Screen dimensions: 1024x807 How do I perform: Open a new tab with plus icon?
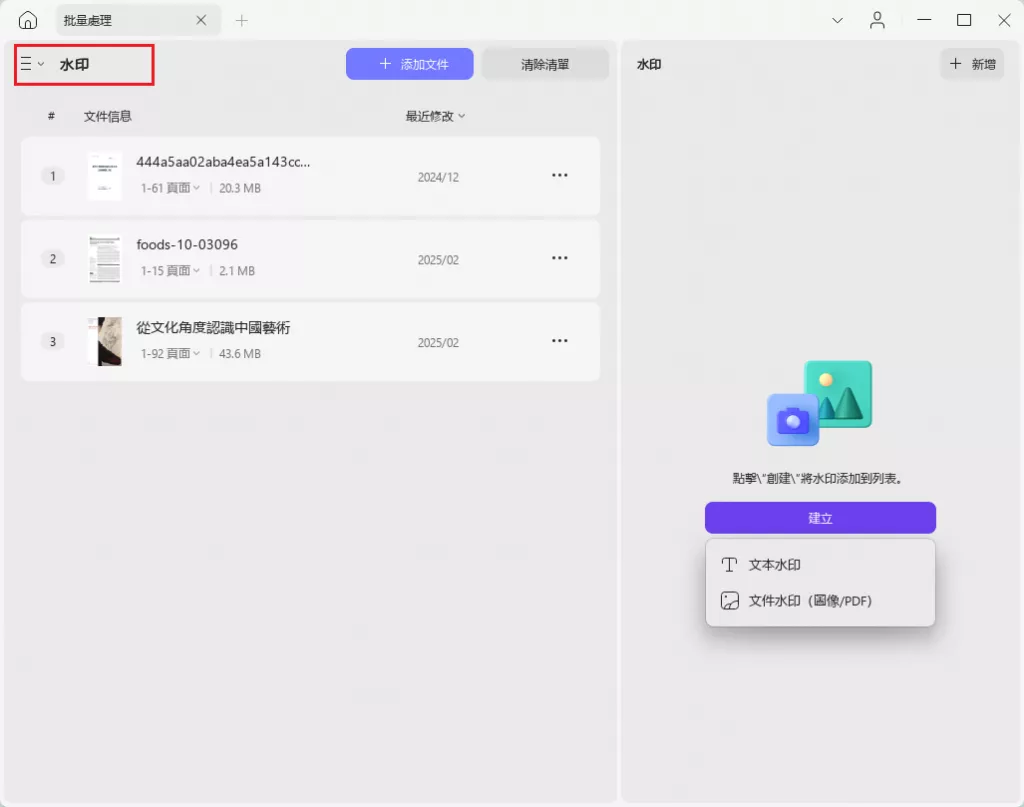coord(242,21)
